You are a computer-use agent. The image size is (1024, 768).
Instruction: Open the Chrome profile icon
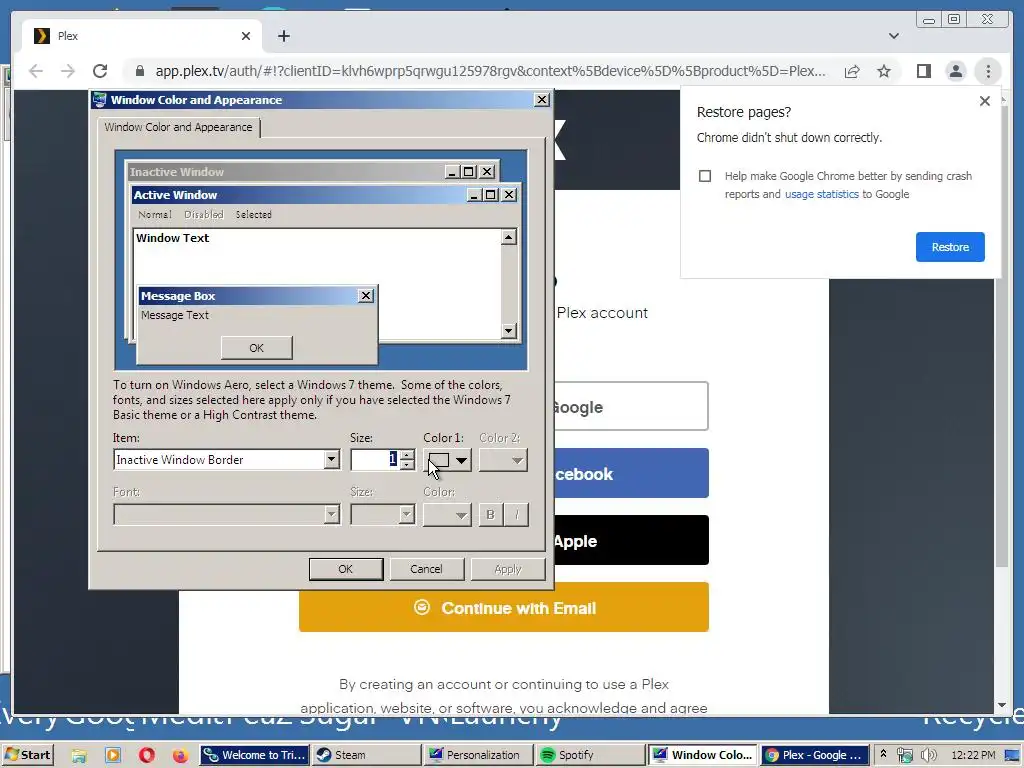coord(955,71)
